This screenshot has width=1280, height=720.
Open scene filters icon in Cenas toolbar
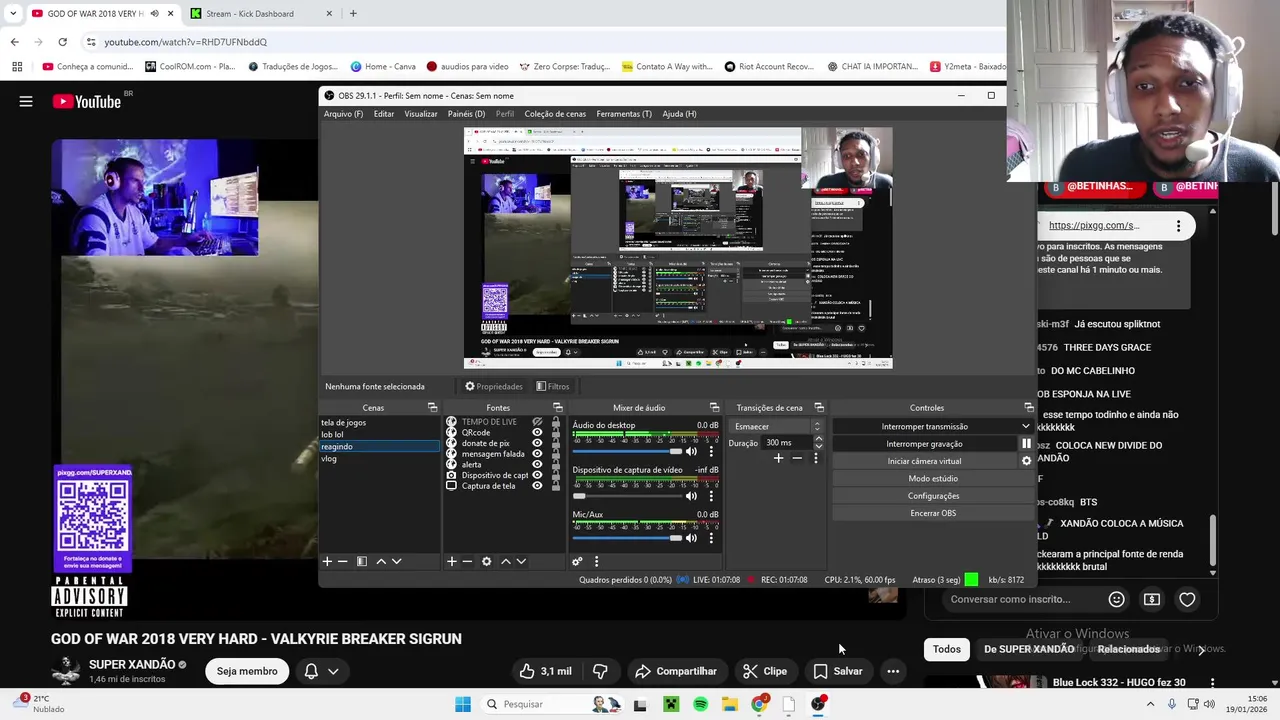pyautogui.click(x=362, y=561)
